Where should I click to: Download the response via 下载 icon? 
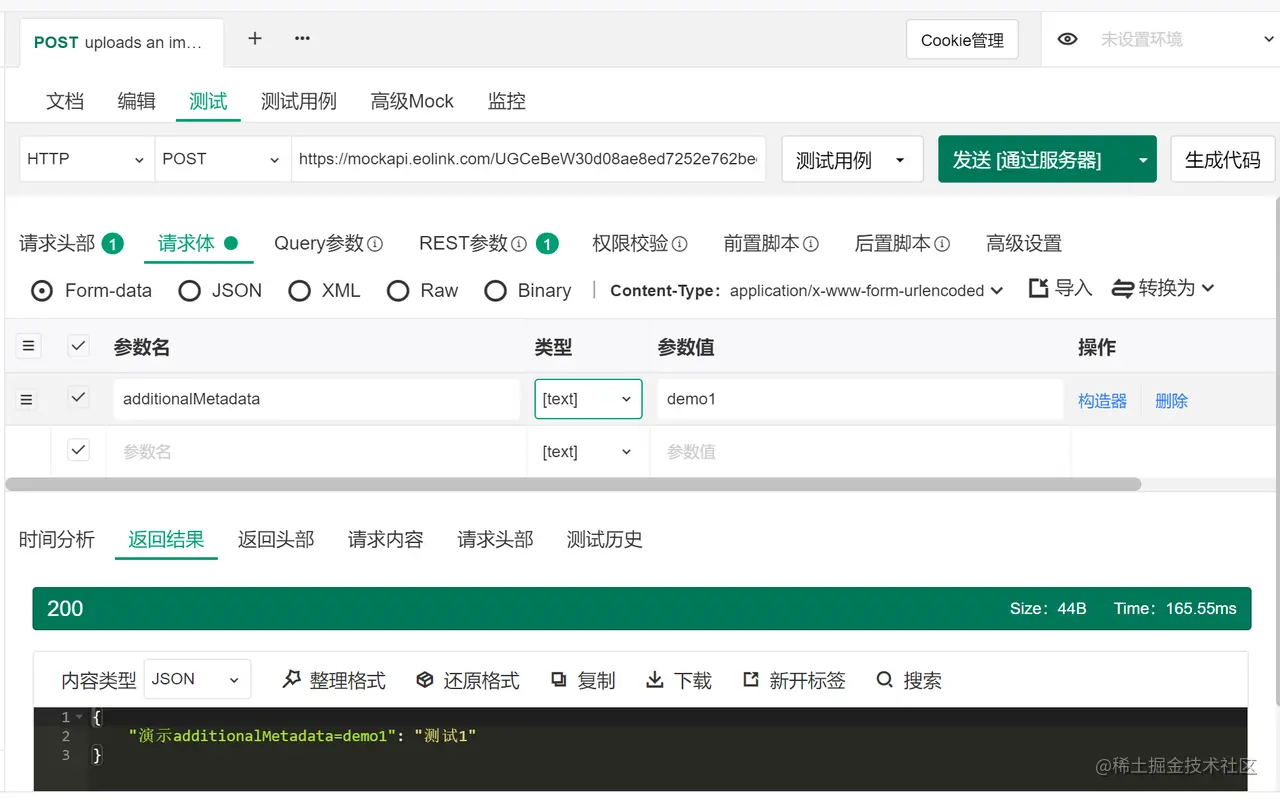(652, 680)
